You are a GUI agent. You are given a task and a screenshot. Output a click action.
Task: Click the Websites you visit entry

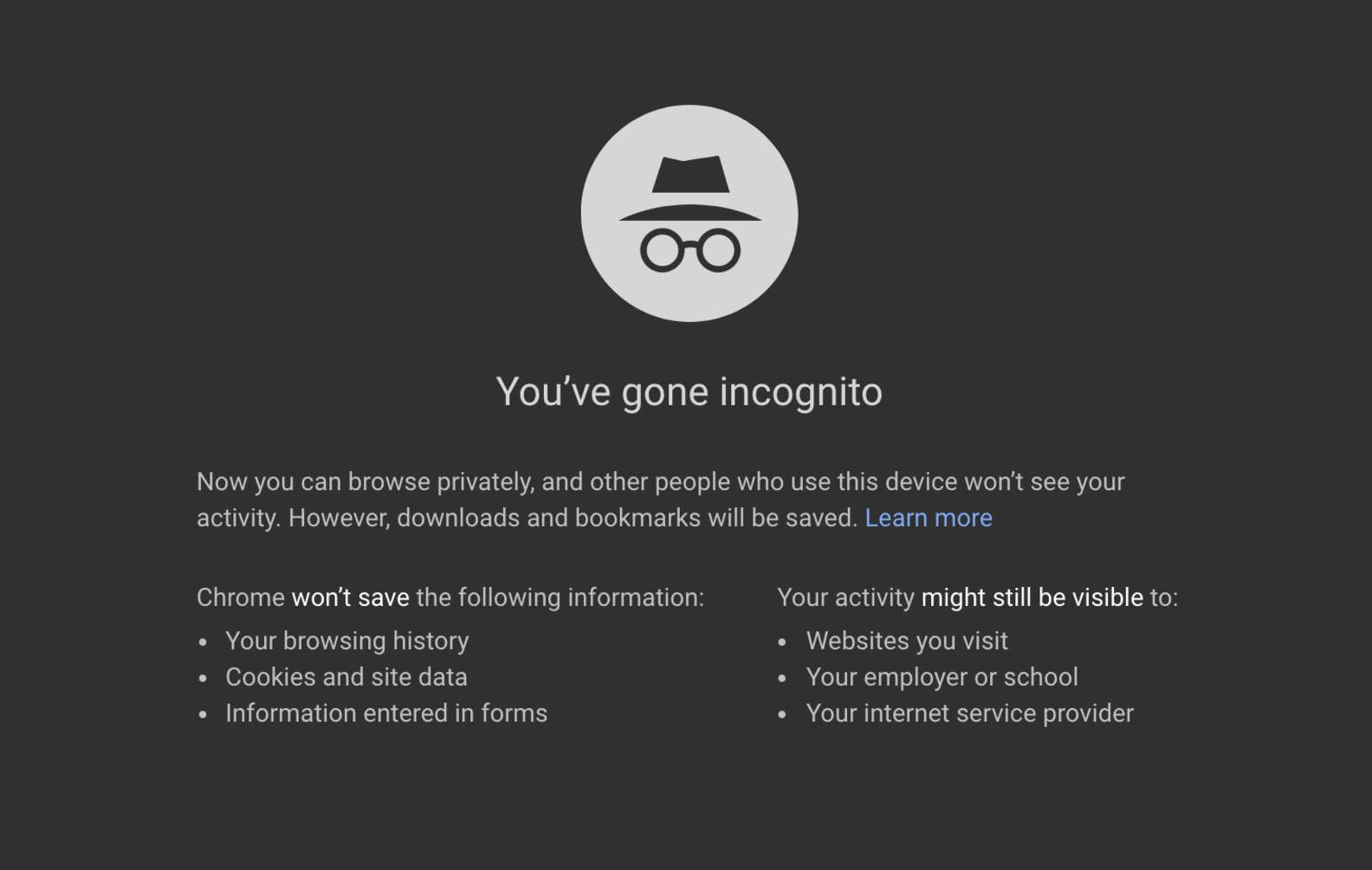[907, 641]
